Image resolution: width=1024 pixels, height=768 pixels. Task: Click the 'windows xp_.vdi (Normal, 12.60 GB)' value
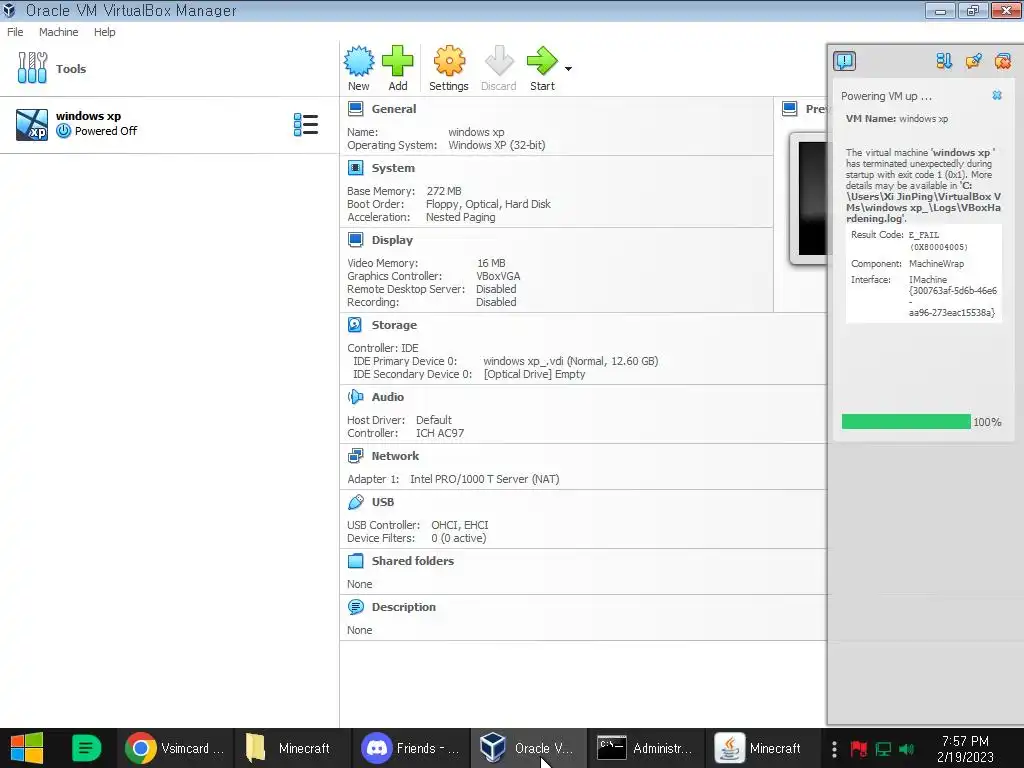coord(571,361)
